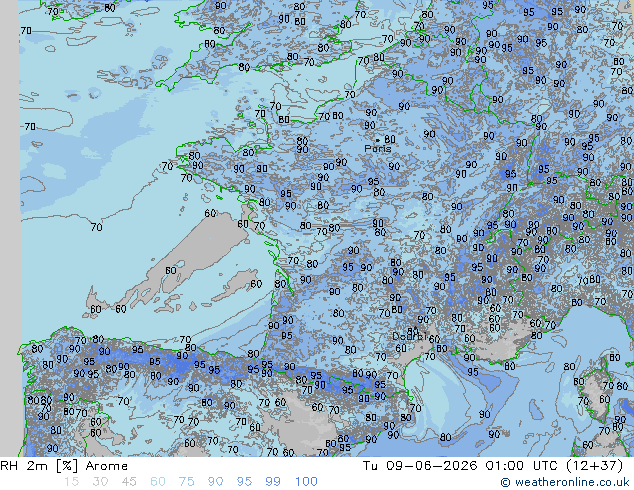The height and width of the screenshot is (490, 634).
Task: Click the Paris city label on the map
Action: [378, 149]
